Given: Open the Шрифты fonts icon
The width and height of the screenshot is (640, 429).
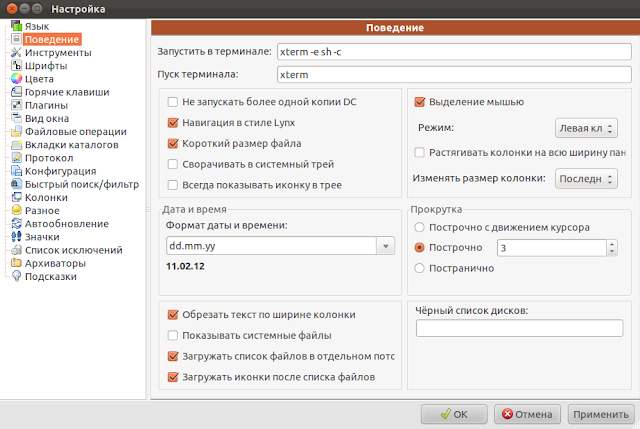Looking at the screenshot, I should (x=16, y=65).
